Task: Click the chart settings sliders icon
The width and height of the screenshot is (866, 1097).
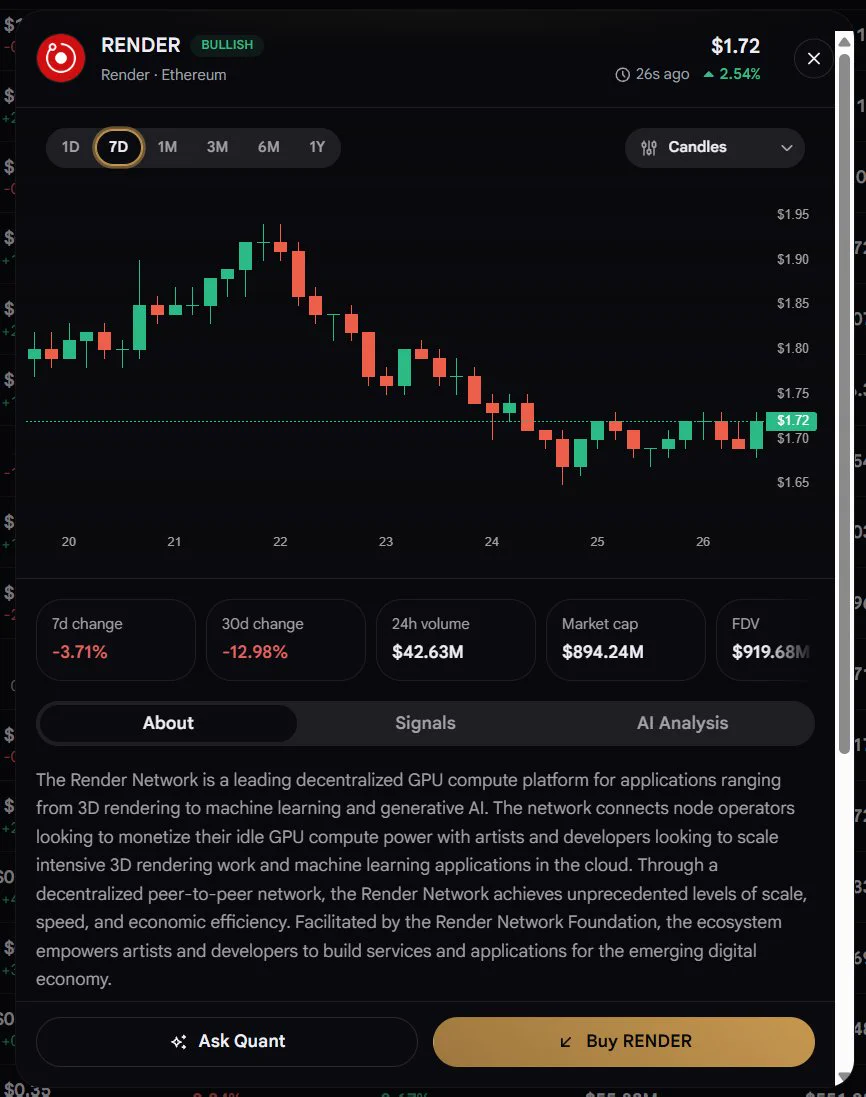Action: coord(649,148)
